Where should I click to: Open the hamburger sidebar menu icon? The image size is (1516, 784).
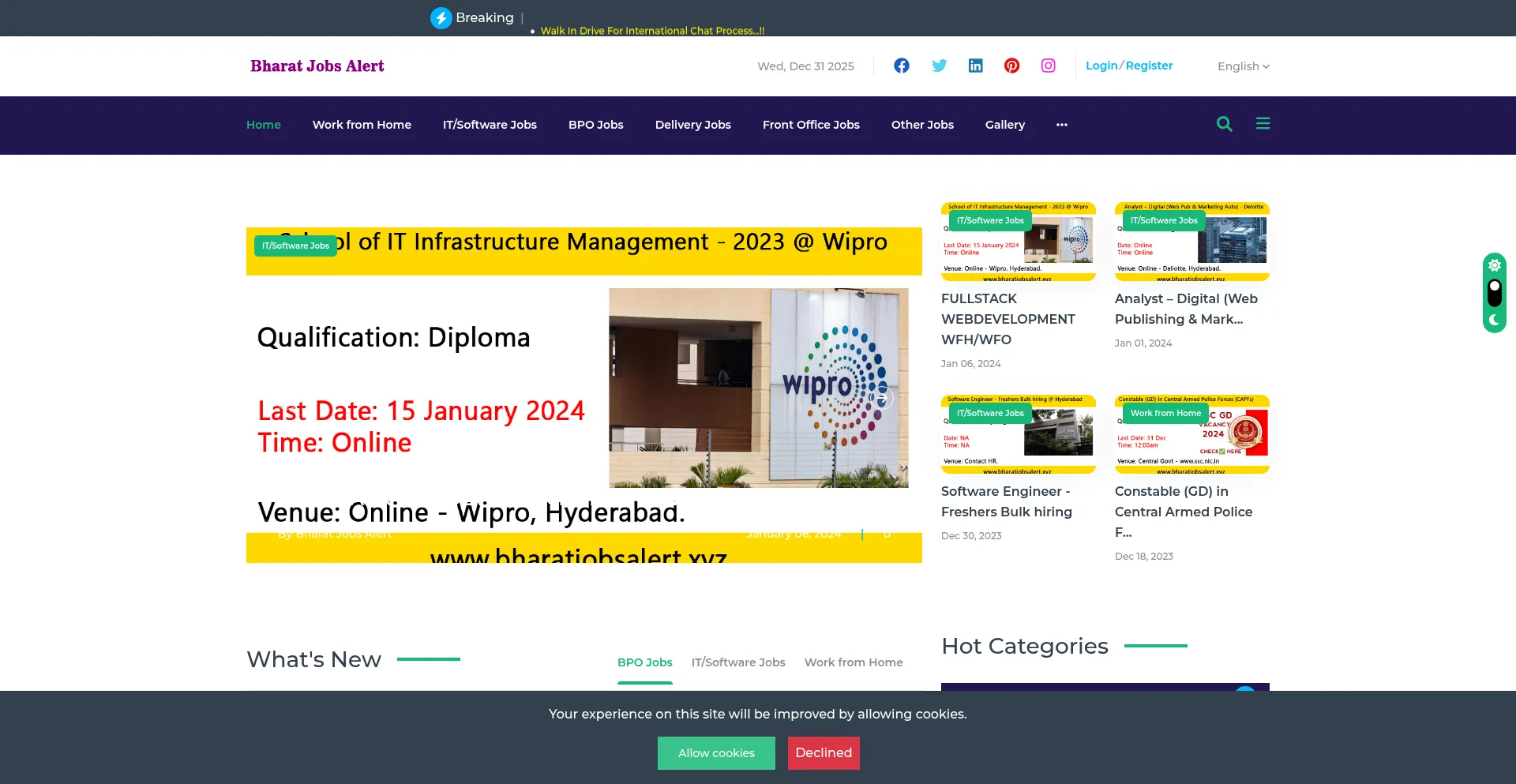(1263, 124)
